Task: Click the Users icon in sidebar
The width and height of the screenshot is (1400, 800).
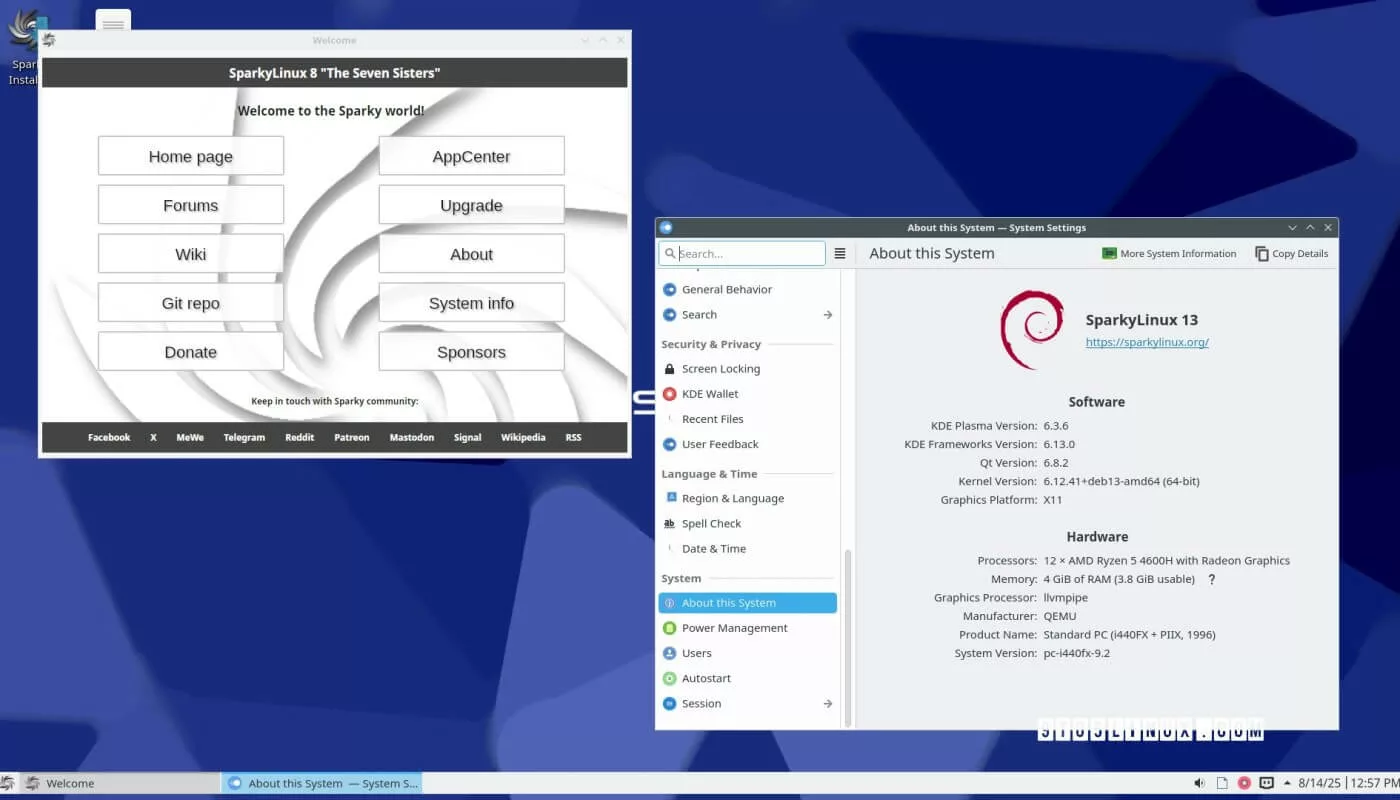Action: [669, 653]
